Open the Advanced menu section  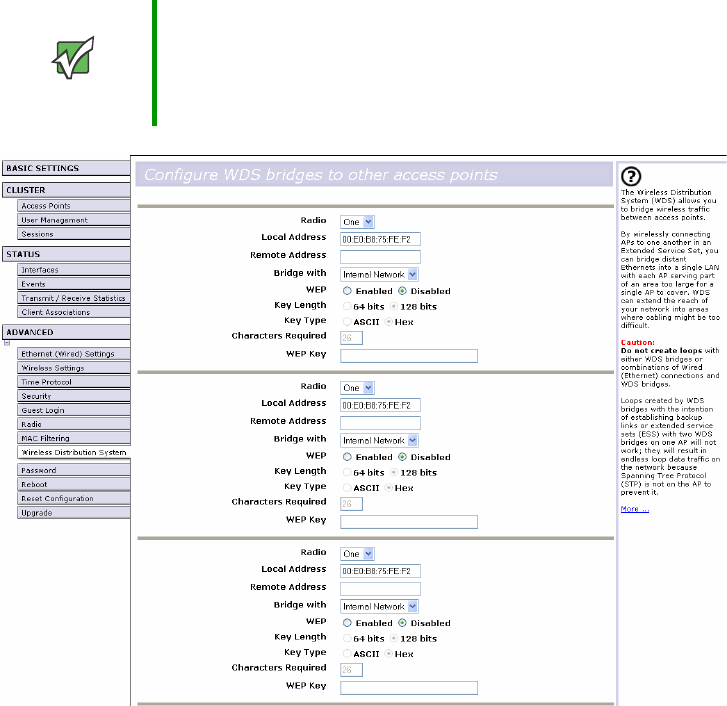(x=66, y=332)
